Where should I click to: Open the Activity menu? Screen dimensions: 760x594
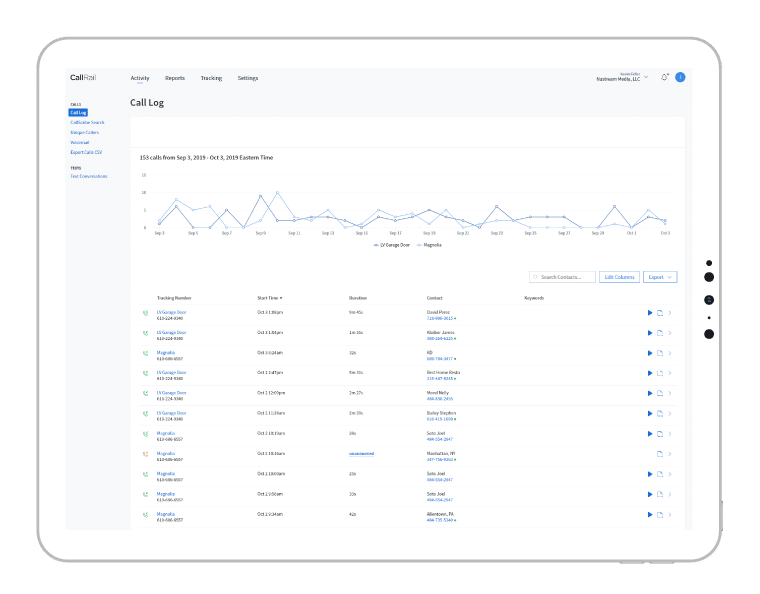(140, 78)
